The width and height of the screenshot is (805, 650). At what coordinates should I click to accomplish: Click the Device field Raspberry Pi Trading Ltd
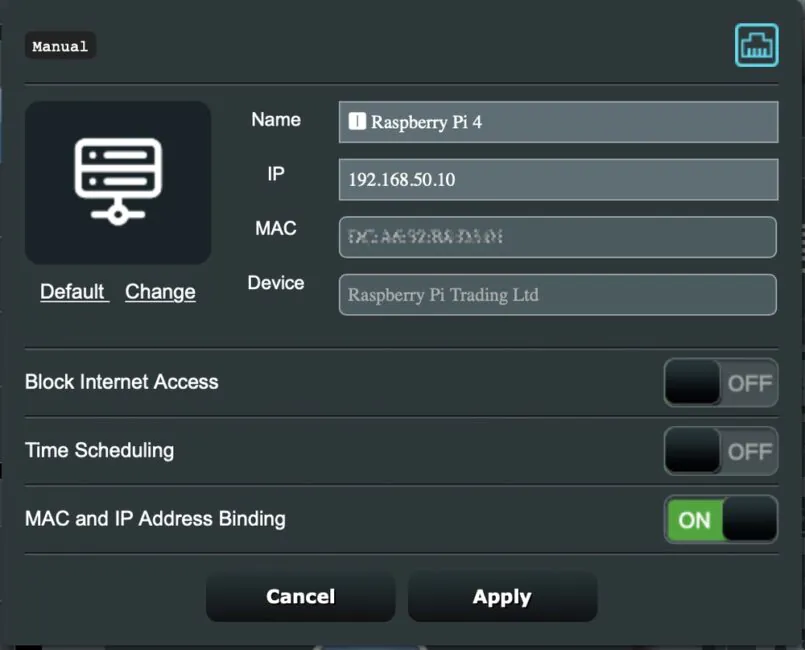click(558, 295)
